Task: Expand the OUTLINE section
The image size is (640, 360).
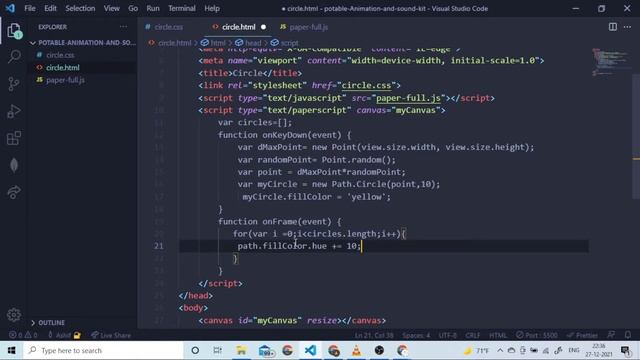Action: pyautogui.click(x=83, y=322)
